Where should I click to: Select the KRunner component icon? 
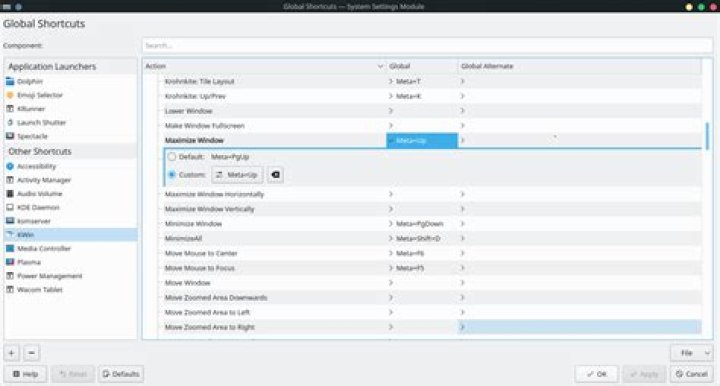(x=10, y=109)
